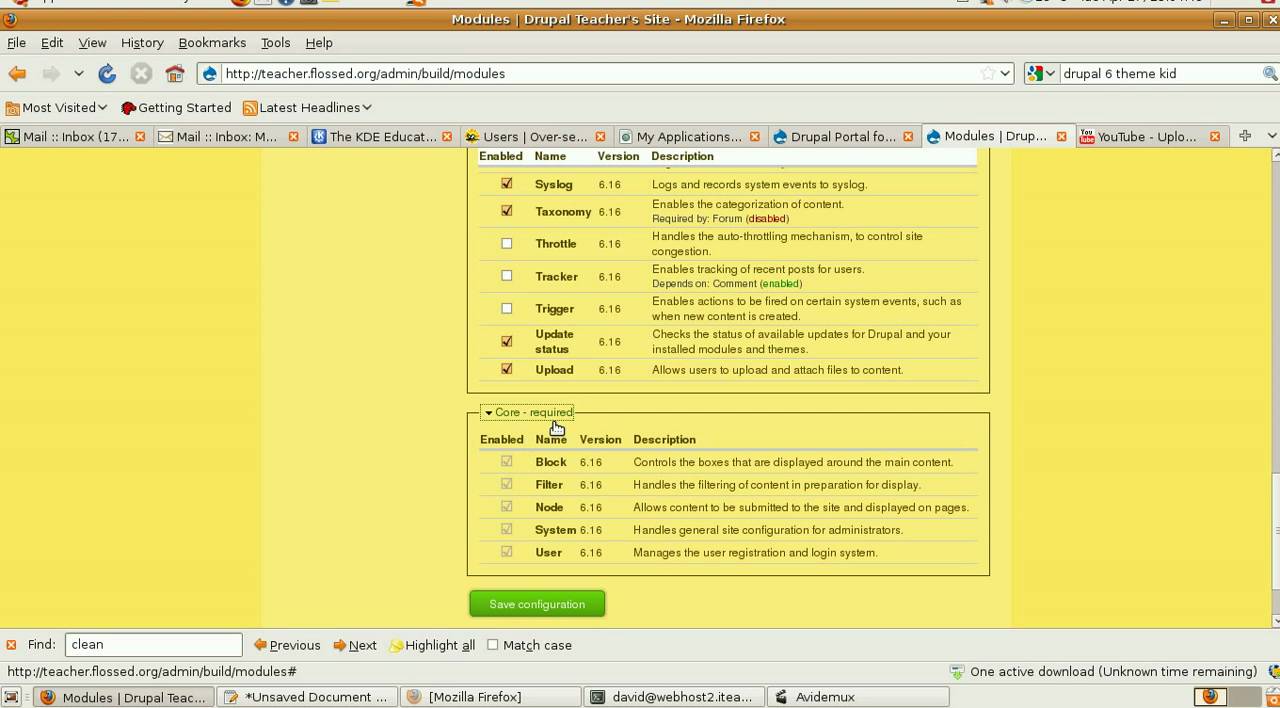This screenshot has width=1280, height=708.
Task: Switch to the Drupal Portal fo... tab
Action: (x=842, y=136)
